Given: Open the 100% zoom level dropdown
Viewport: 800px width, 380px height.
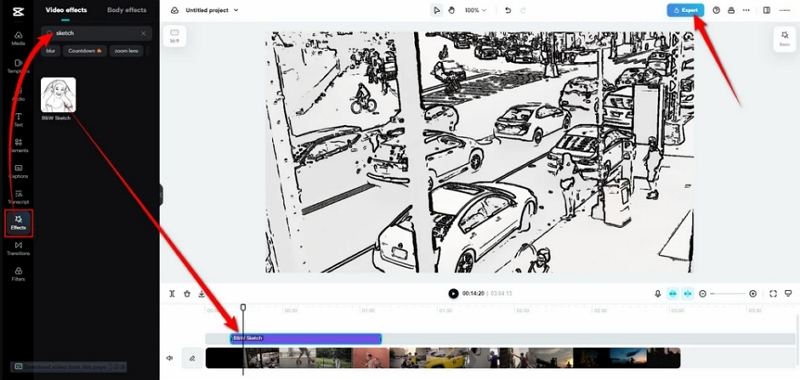Looking at the screenshot, I should pos(476,10).
